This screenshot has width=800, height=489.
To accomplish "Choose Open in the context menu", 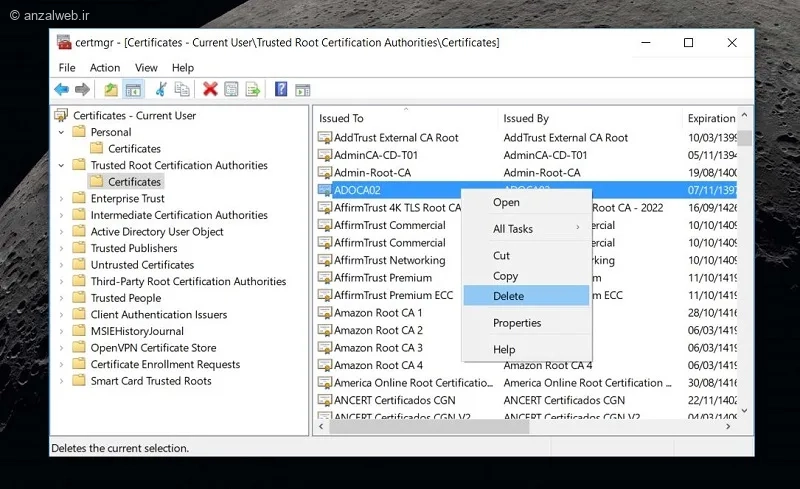I will pyautogui.click(x=527, y=202).
